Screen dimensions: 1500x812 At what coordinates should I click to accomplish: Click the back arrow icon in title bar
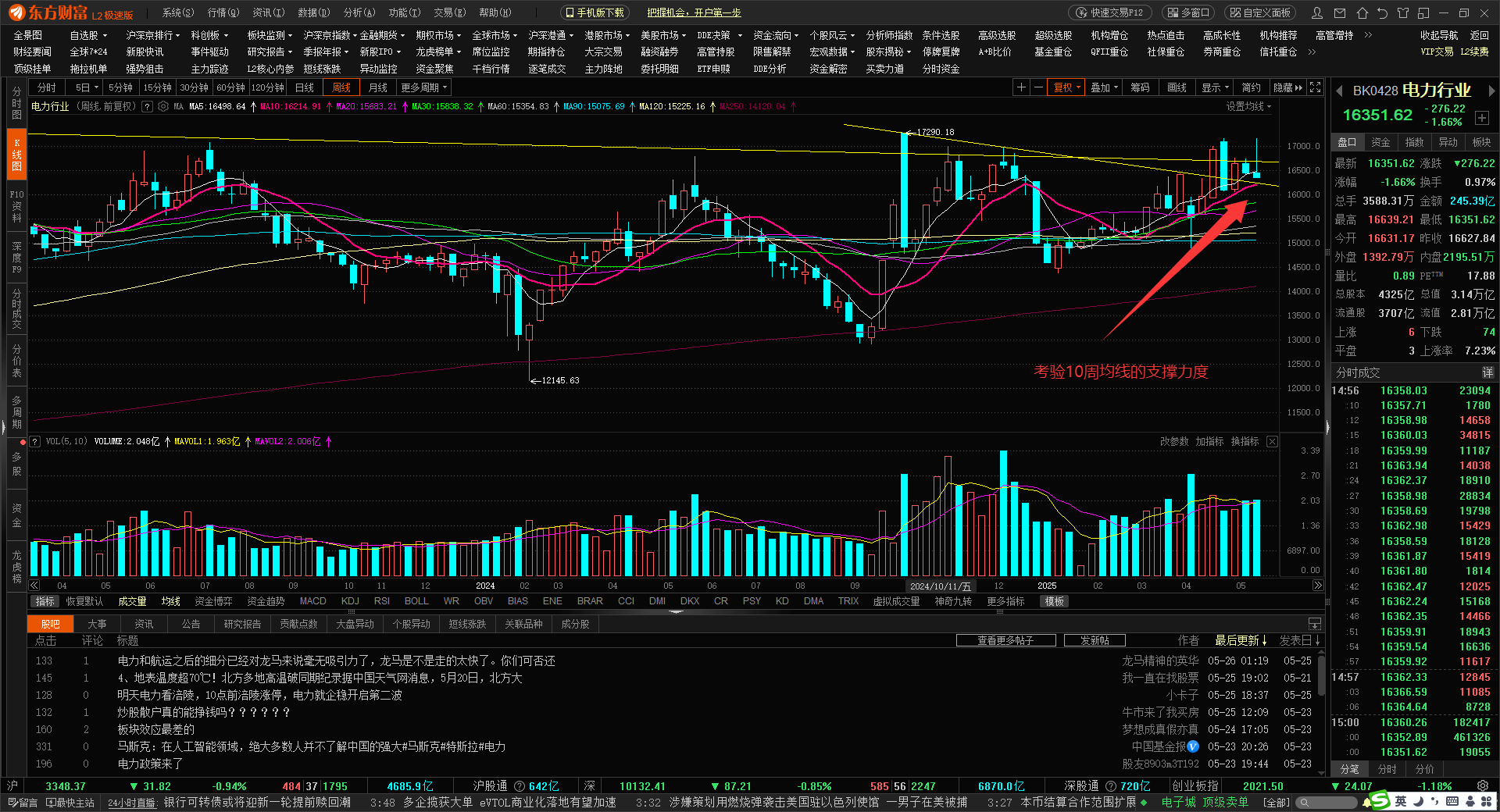(1382, 13)
